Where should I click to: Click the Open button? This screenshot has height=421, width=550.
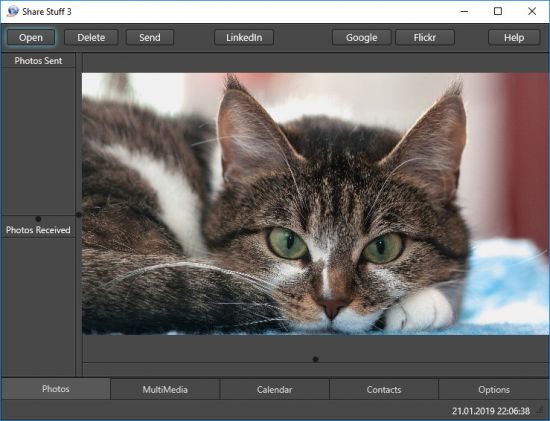[x=31, y=38]
